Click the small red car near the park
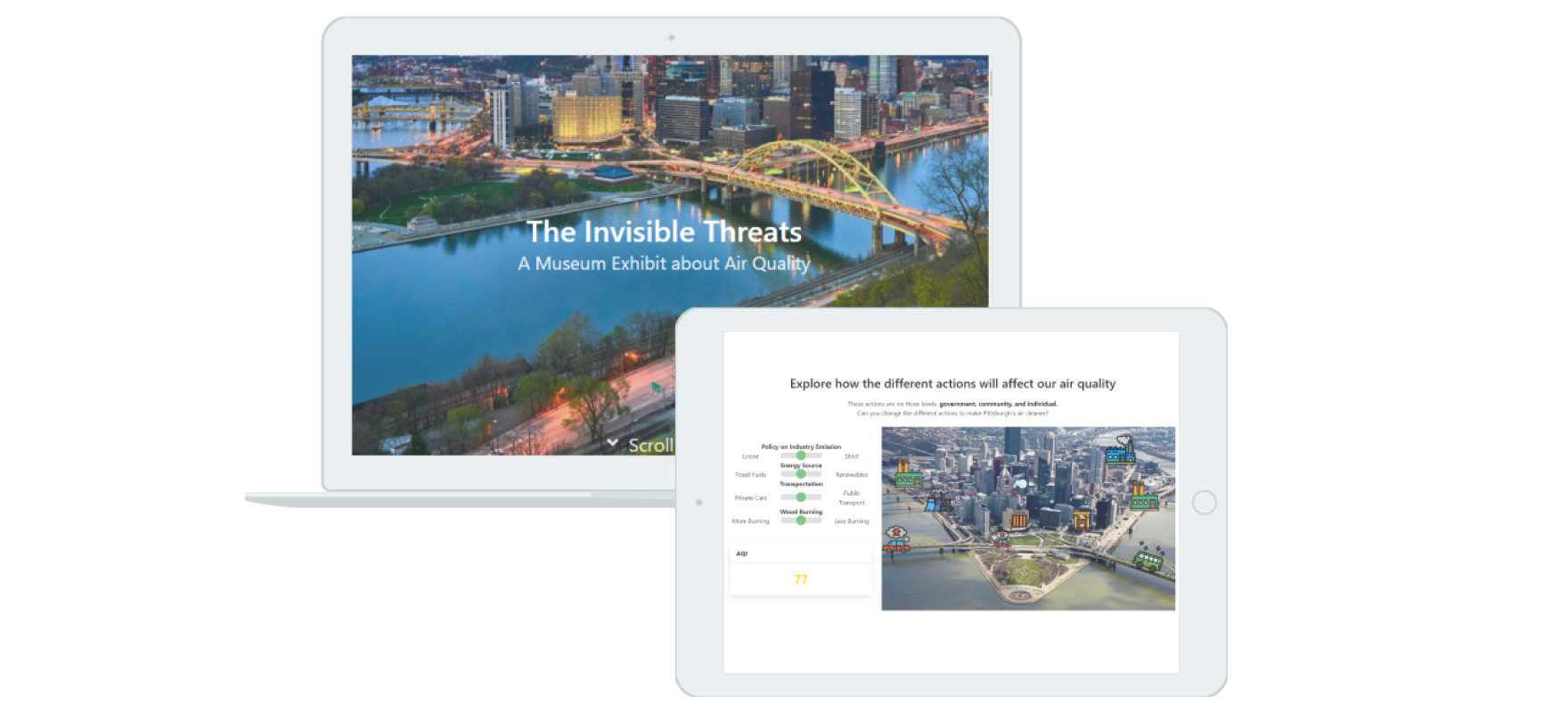 click(1002, 540)
